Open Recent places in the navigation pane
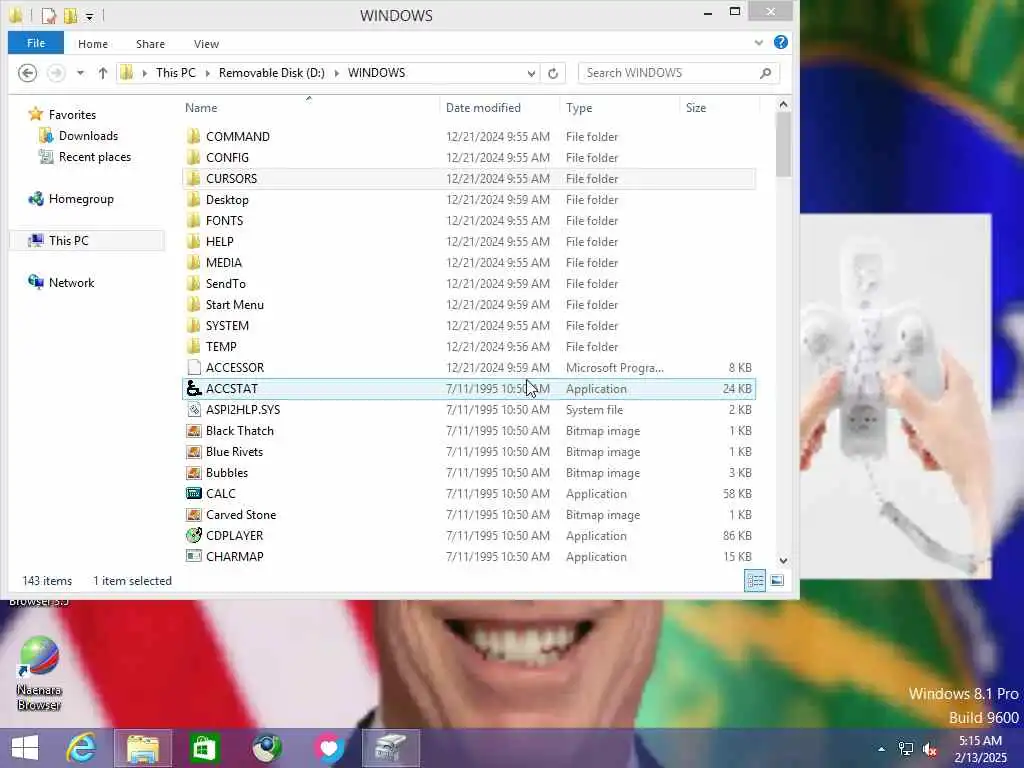1024x768 pixels. [x=85, y=157]
